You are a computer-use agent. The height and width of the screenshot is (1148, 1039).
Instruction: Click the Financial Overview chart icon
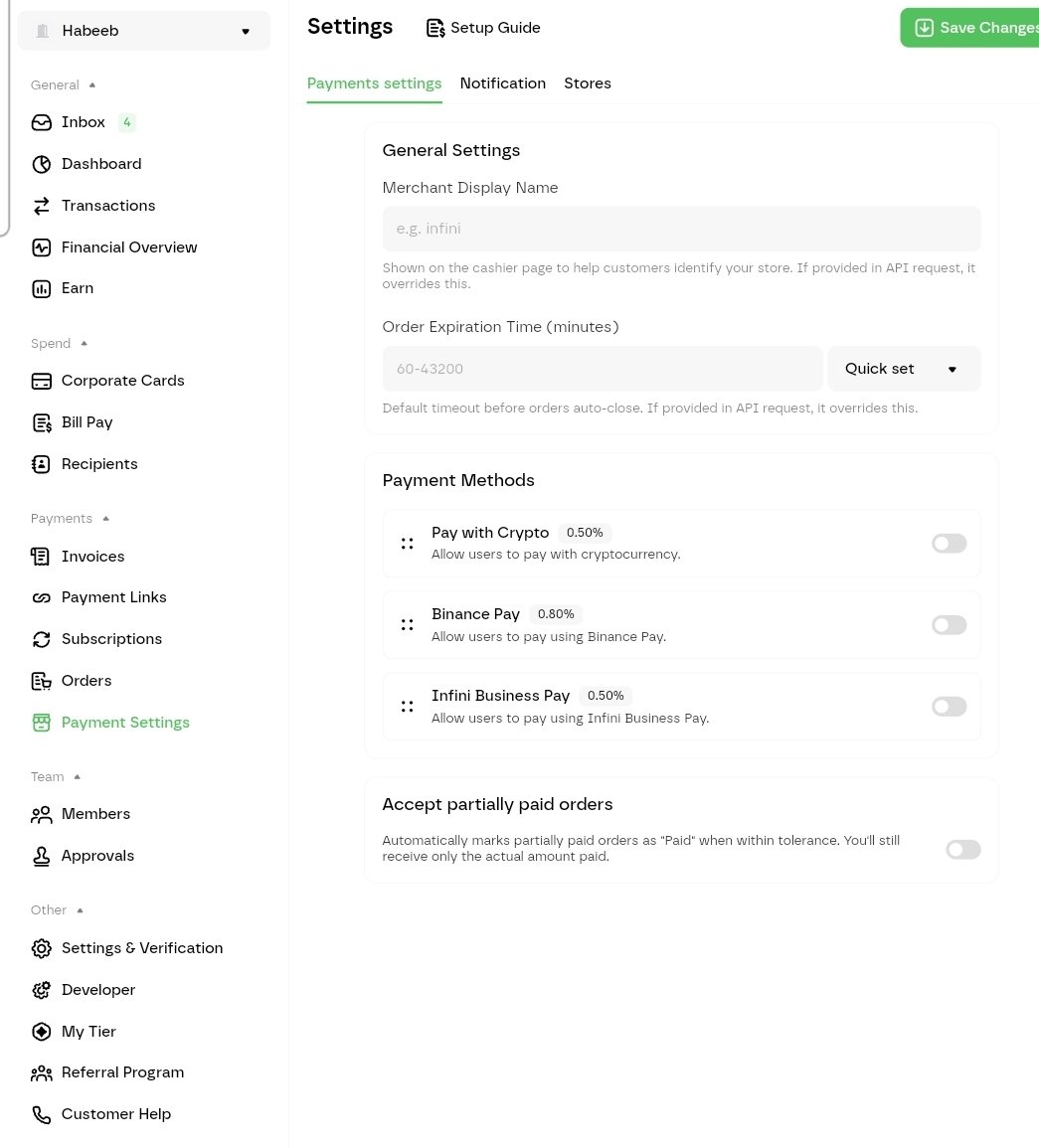point(42,247)
